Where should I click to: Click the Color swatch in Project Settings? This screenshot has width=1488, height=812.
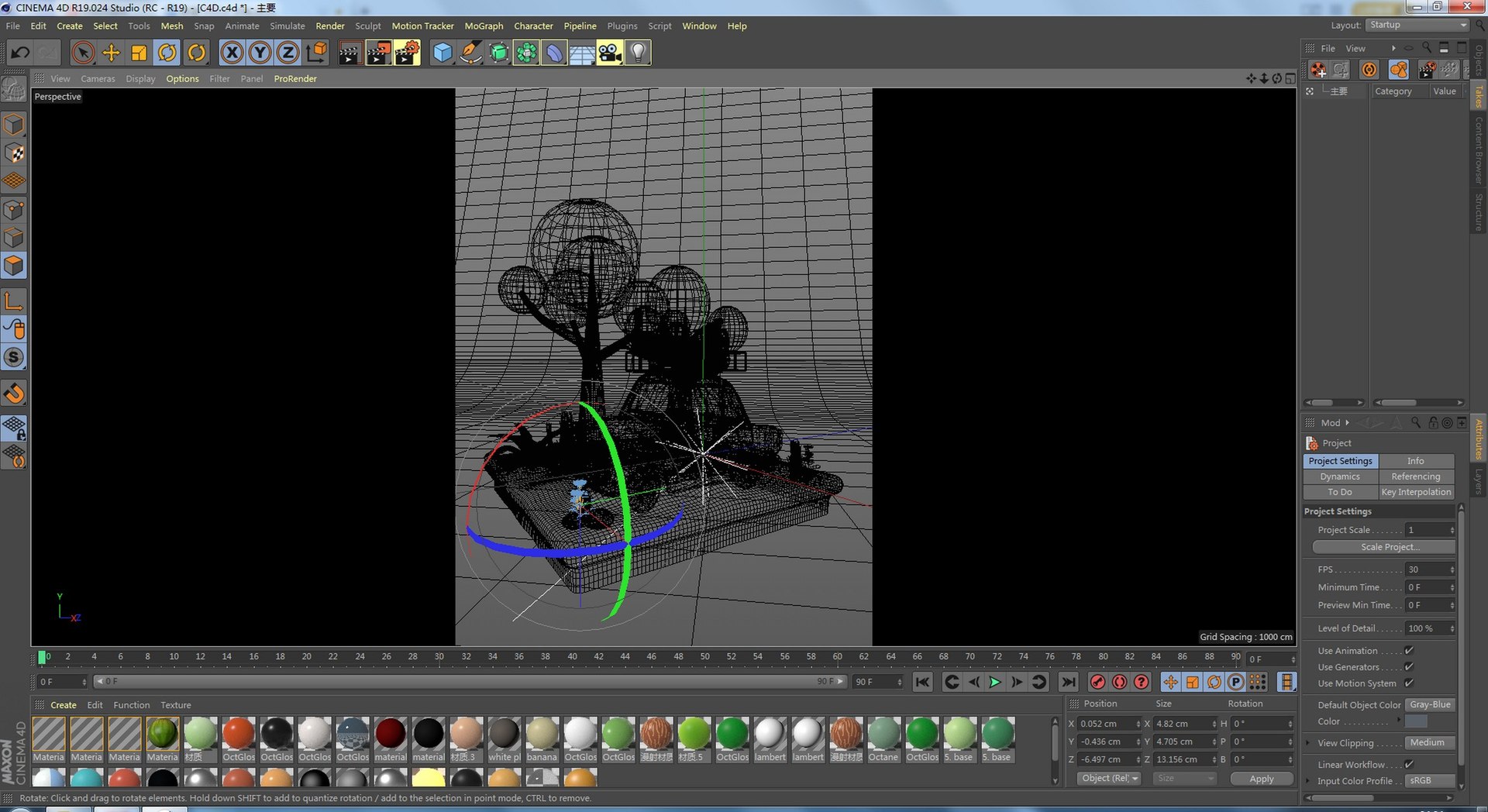coord(1416,721)
